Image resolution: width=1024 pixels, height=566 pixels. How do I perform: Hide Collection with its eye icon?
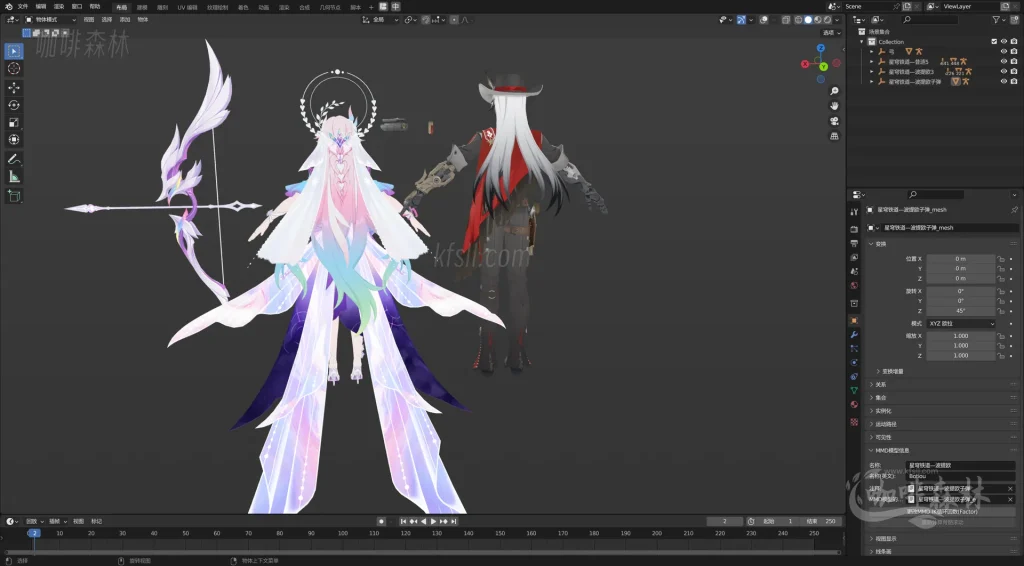click(1004, 42)
